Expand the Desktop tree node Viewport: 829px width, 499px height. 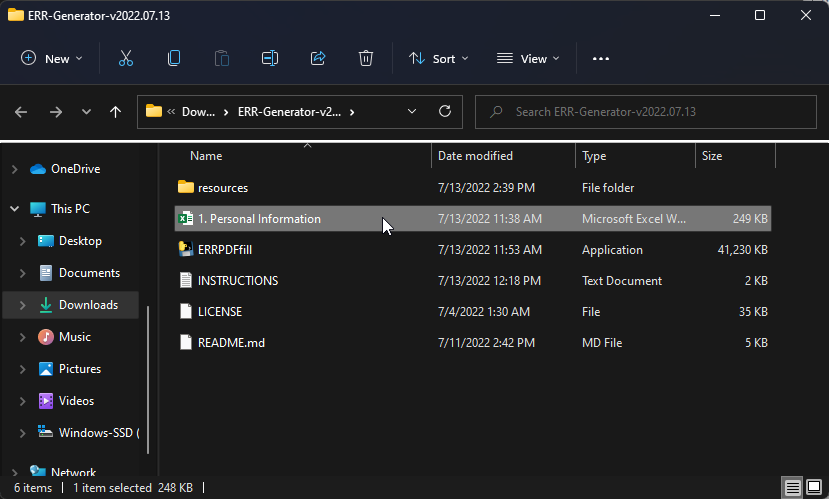[23, 241]
